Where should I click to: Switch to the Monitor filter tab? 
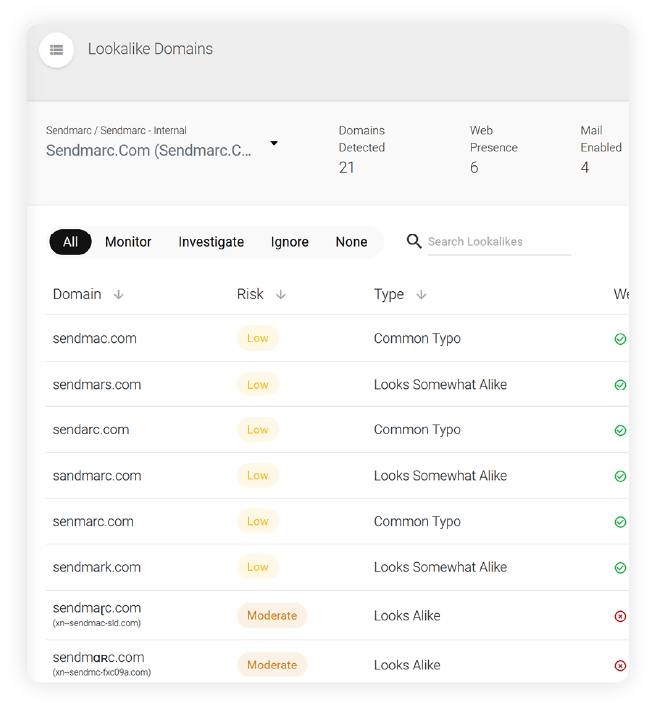pos(128,242)
